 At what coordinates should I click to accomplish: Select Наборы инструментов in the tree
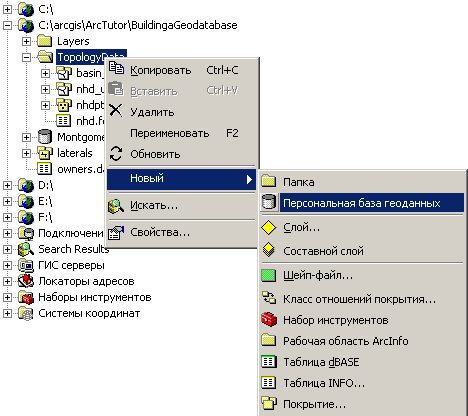click(95, 297)
